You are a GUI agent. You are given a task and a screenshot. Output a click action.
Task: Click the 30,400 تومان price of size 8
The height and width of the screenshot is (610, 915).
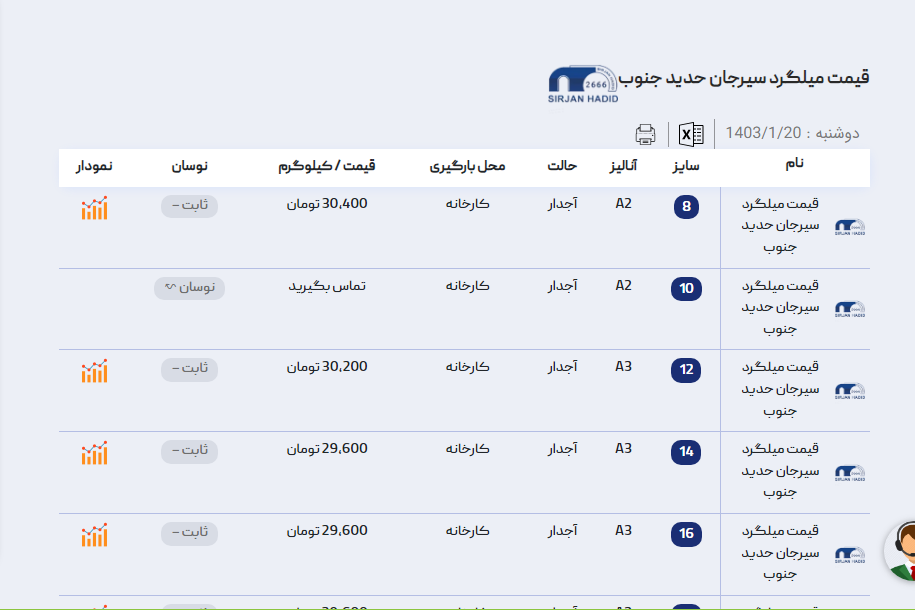(327, 204)
